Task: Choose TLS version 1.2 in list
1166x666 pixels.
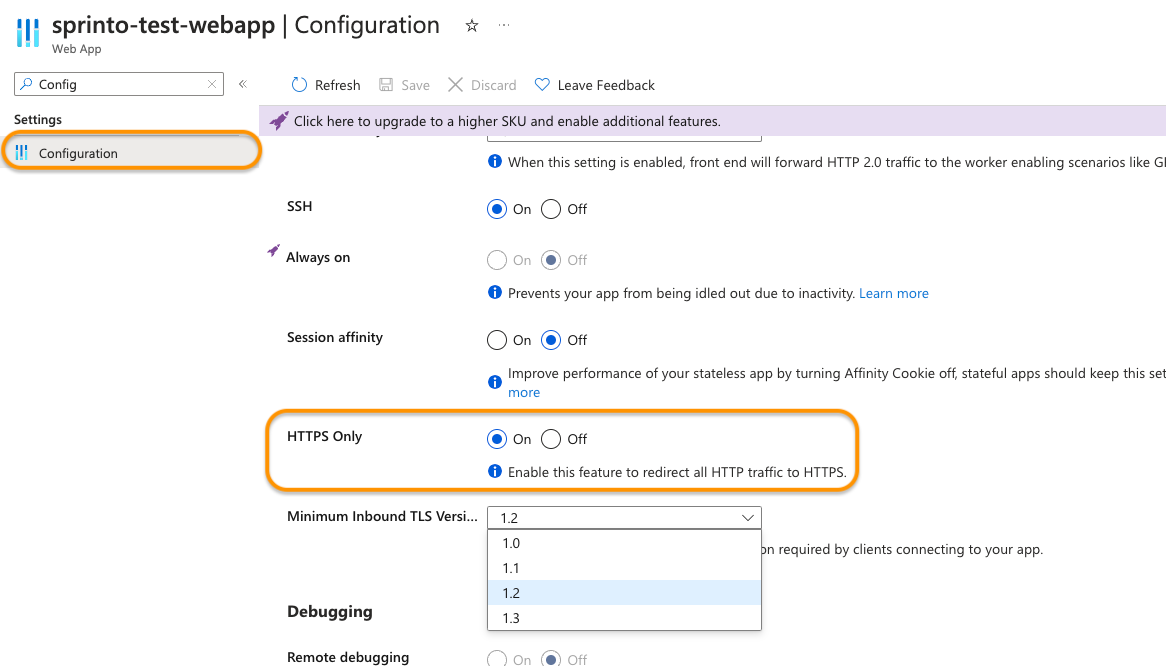Action: click(625, 593)
